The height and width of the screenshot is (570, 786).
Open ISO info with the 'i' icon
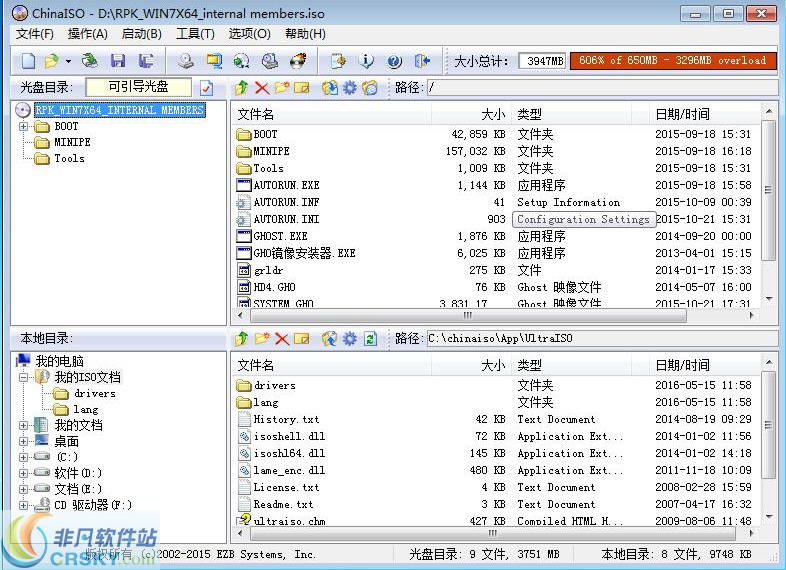pos(366,61)
